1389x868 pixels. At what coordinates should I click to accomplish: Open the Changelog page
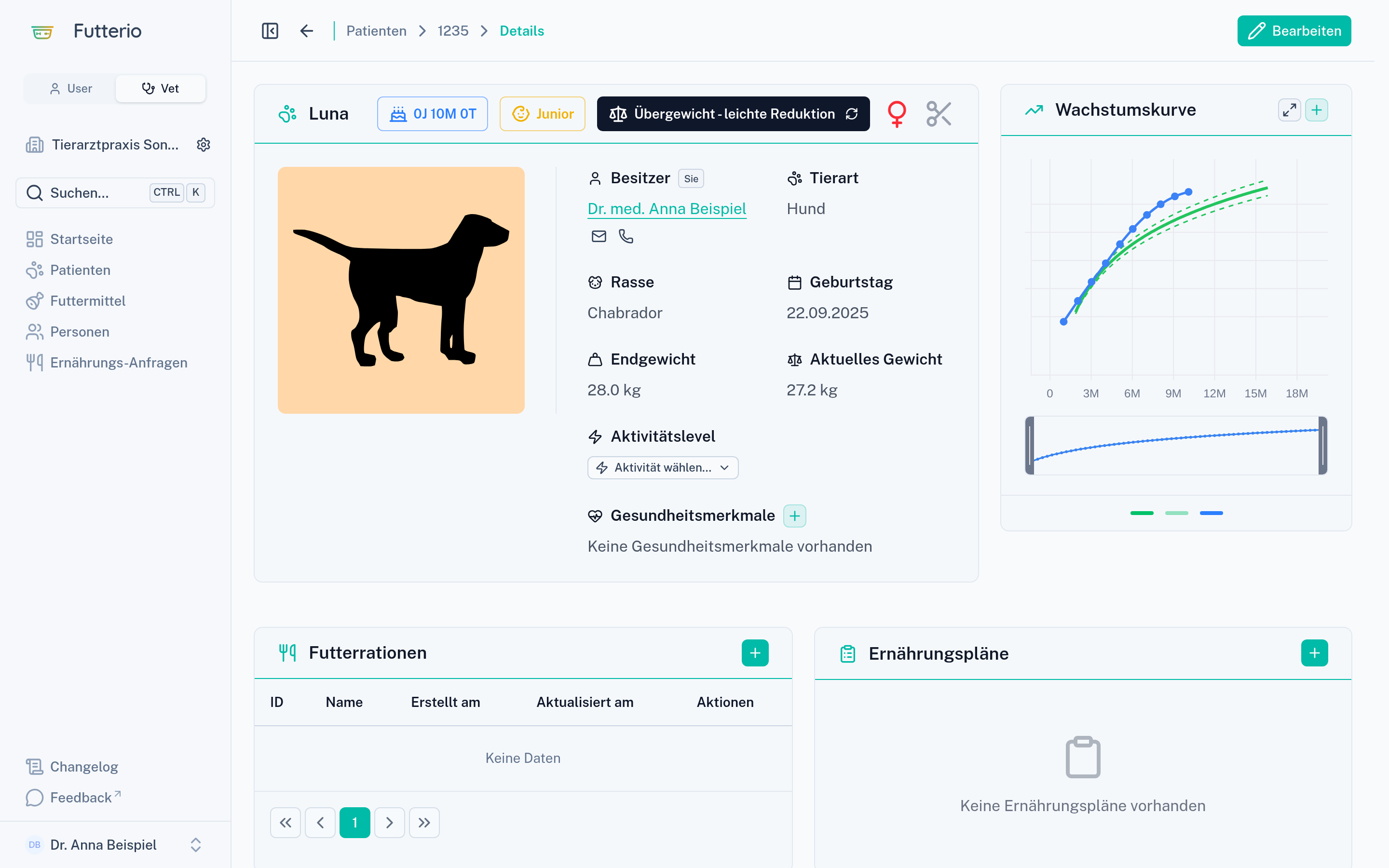84,766
